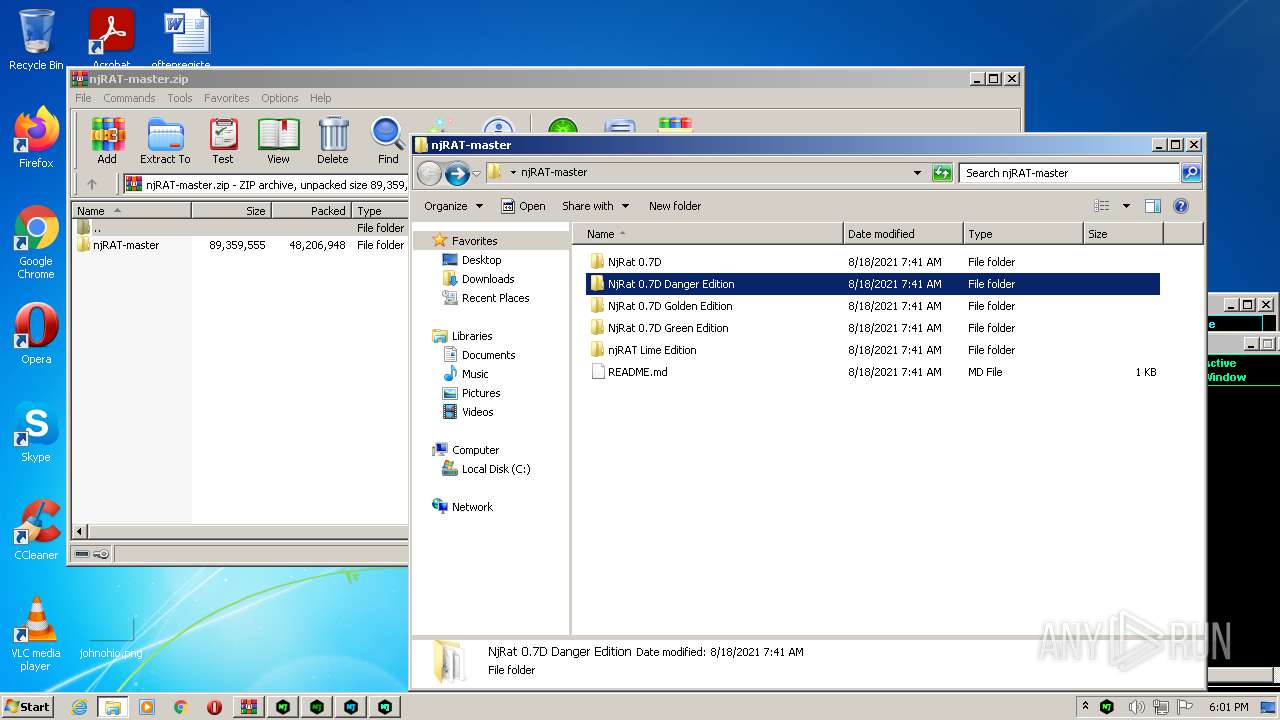Select NjRat 0.7D folder
The width and height of the screenshot is (1280, 720).
tap(634, 262)
